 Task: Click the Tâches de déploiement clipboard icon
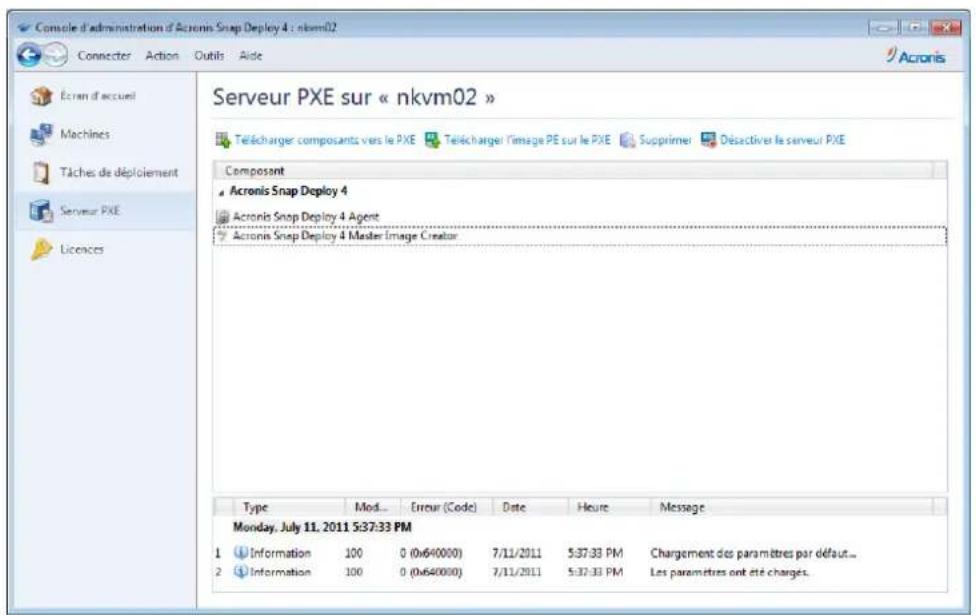click(x=41, y=172)
